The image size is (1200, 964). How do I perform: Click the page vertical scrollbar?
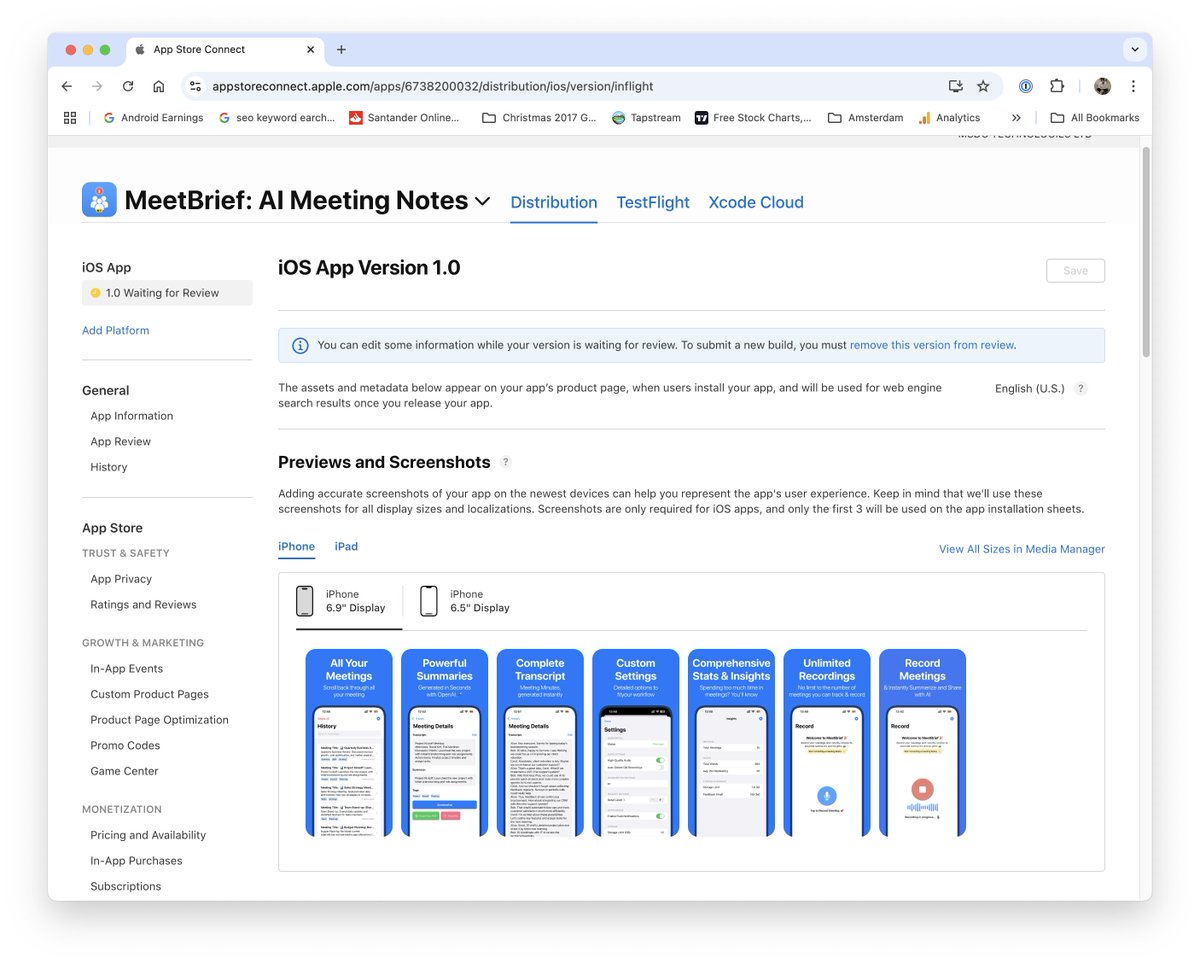1146,253
